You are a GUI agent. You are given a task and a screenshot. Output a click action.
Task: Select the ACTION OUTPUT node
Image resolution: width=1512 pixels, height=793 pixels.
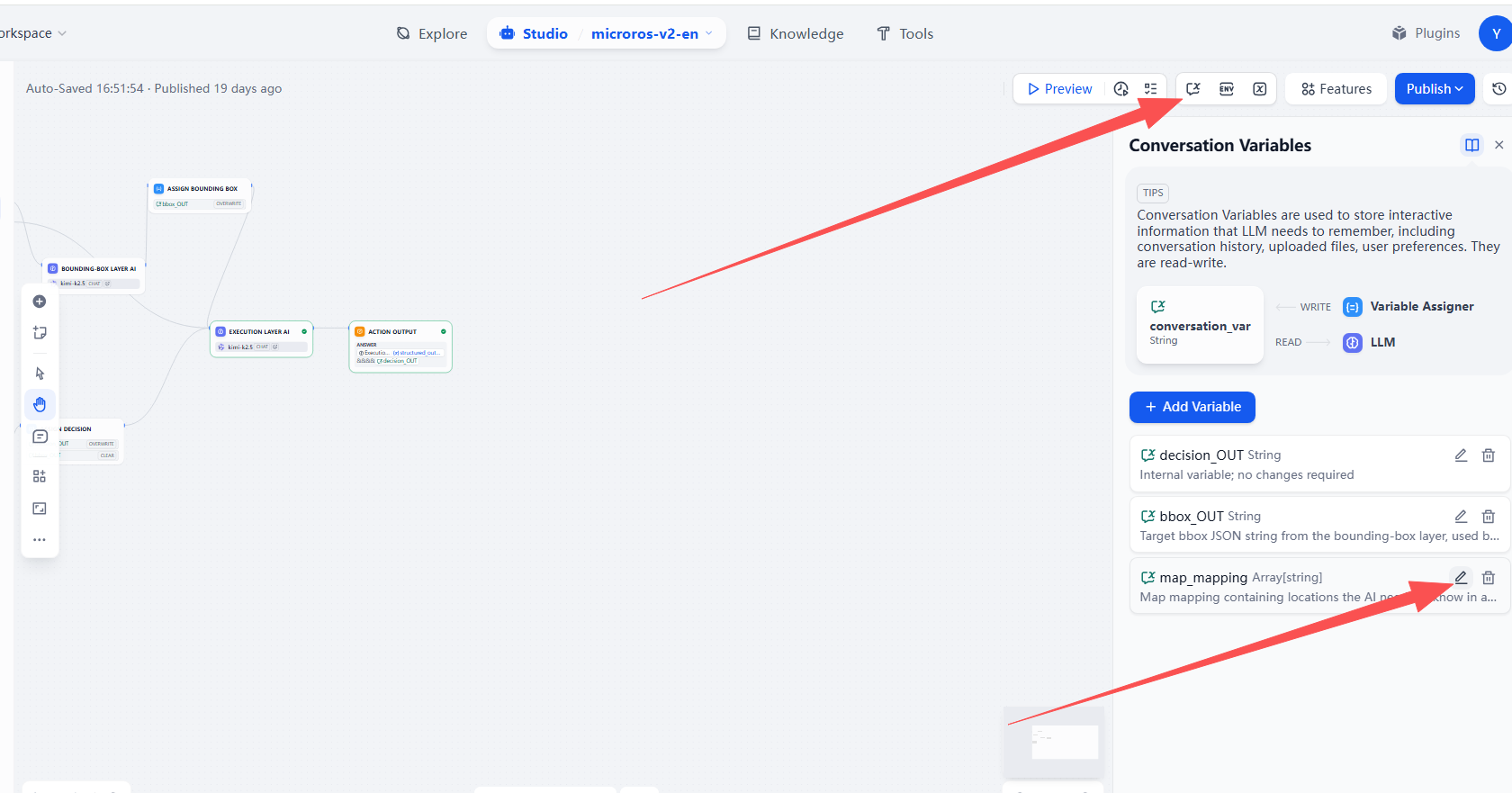[400, 347]
